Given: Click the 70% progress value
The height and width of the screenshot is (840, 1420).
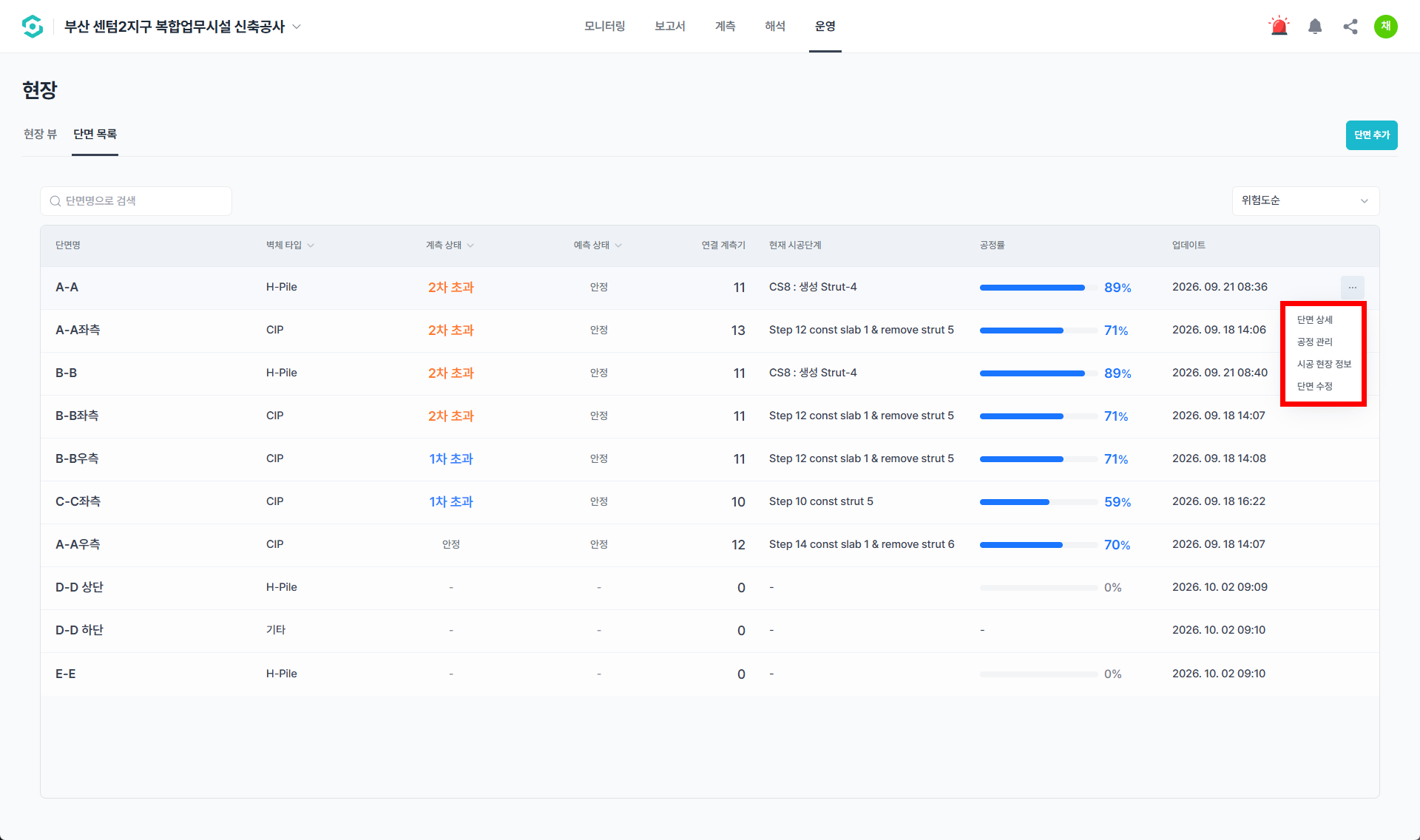Looking at the screenshot, I should 1117,545.
